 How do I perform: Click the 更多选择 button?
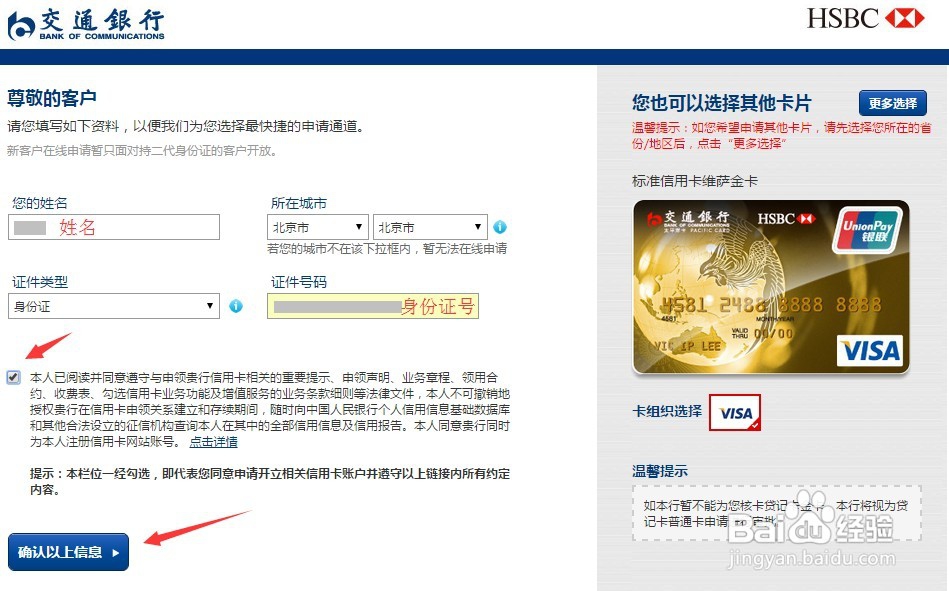click(893, 104)
